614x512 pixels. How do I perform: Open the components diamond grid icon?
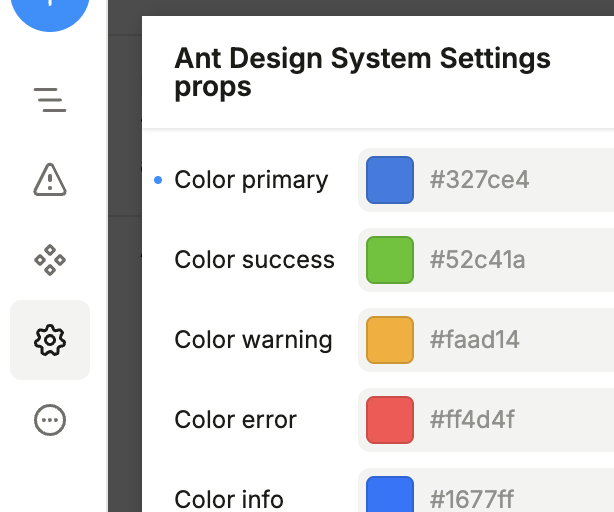[50, 260]
